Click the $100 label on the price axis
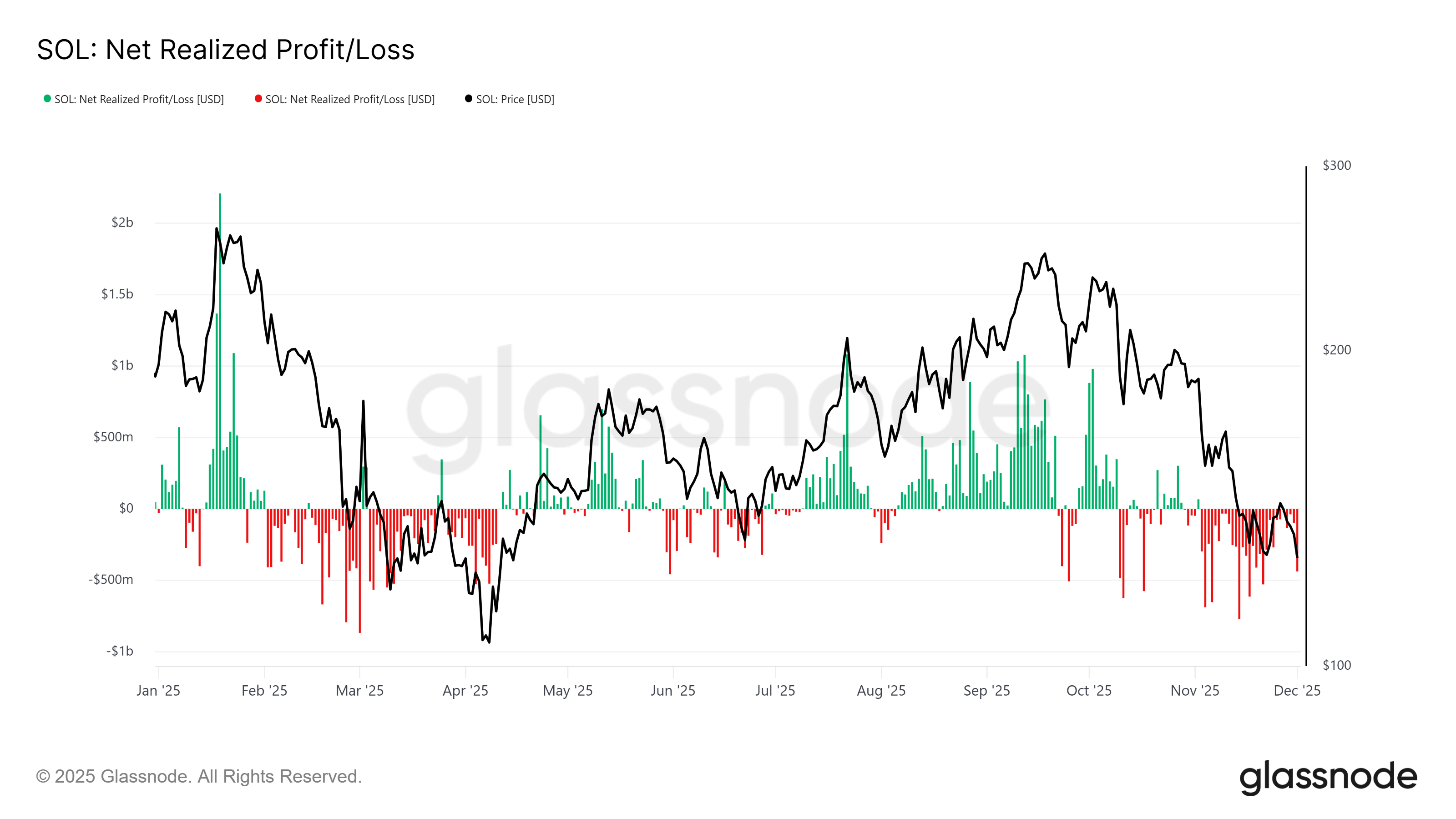The width and height of the screenshot is (1456, 819). coord(1337,665)
